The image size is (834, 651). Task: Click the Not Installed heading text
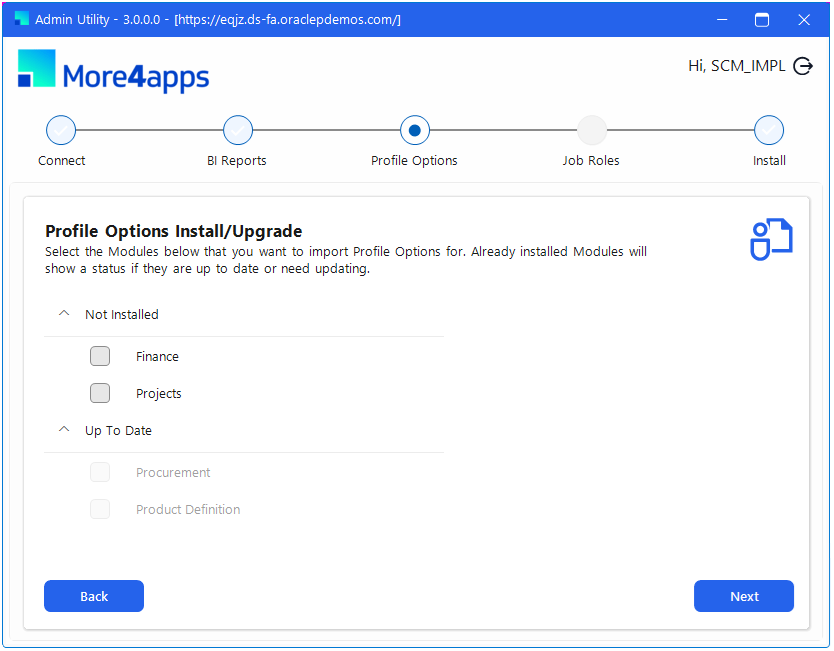click(x=122, y=315)
